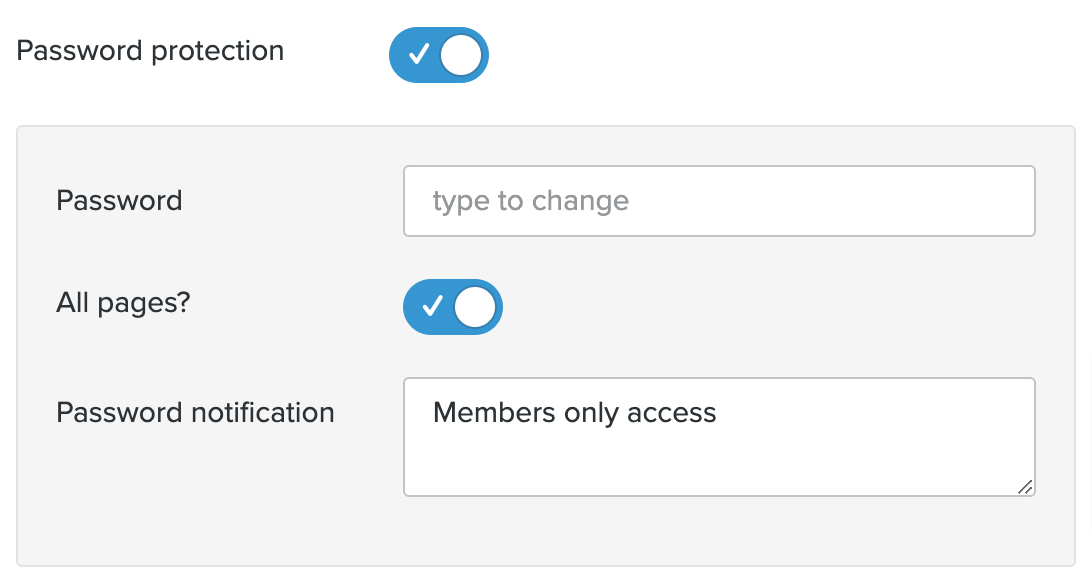Disable the "All pages?" toggle

click(452, 307)
